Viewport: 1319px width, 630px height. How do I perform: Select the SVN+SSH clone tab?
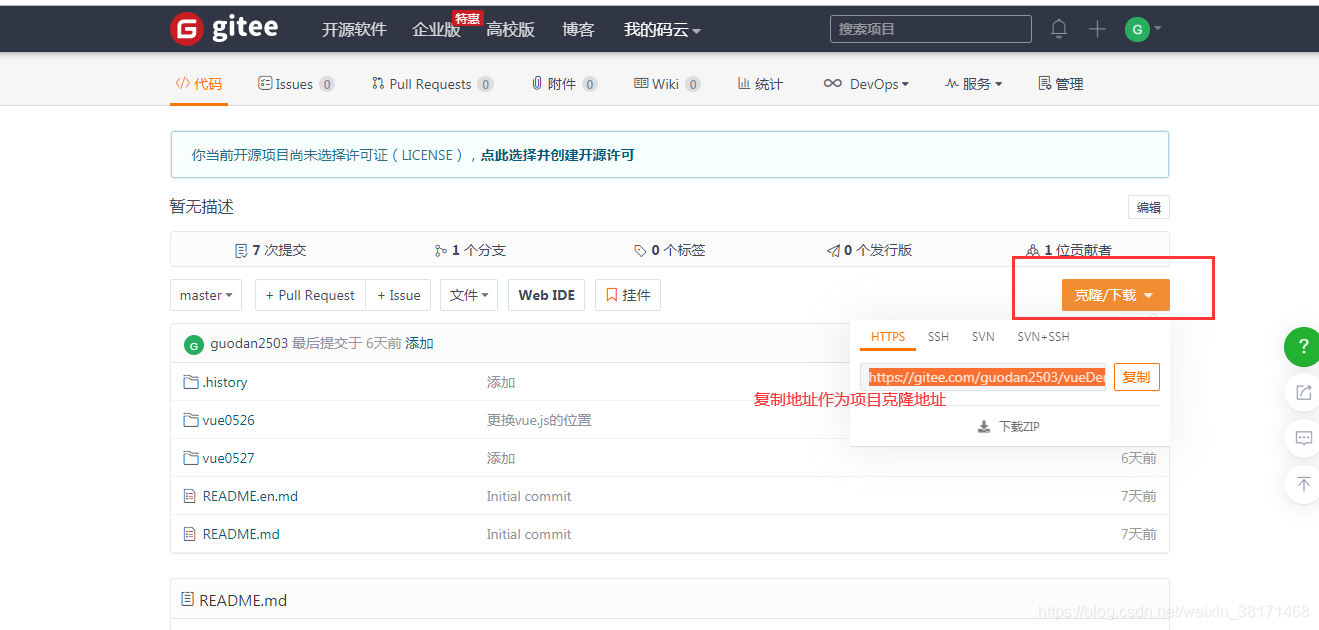(x=1043, y=337)
